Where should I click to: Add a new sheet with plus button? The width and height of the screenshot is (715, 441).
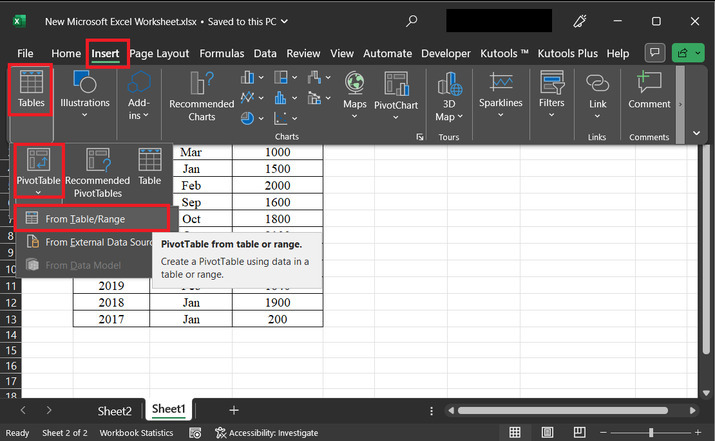[234, 410]
